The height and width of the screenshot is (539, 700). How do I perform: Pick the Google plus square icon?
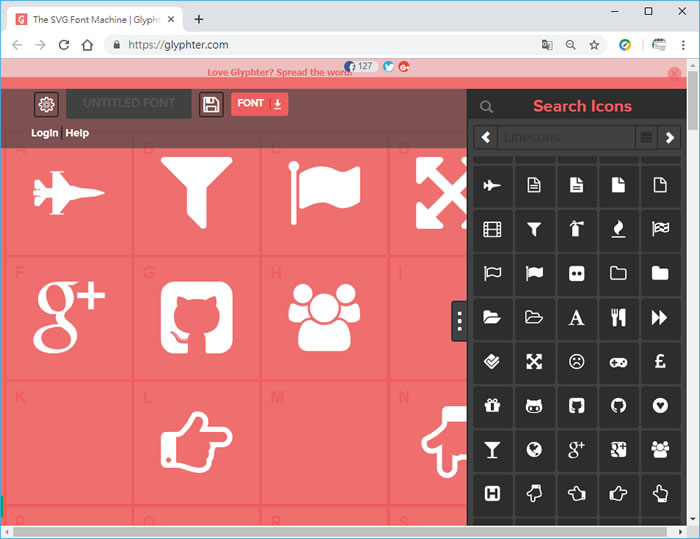pos(618,450)
